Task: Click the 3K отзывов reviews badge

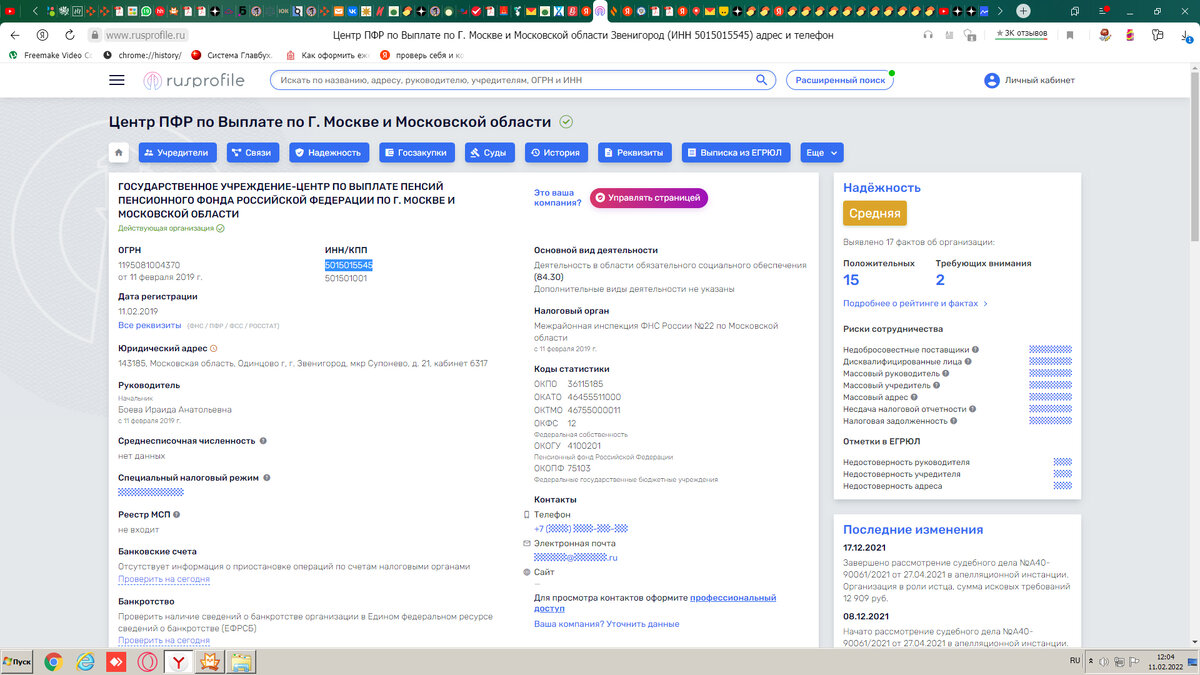Action: [x=1021, y=34]
